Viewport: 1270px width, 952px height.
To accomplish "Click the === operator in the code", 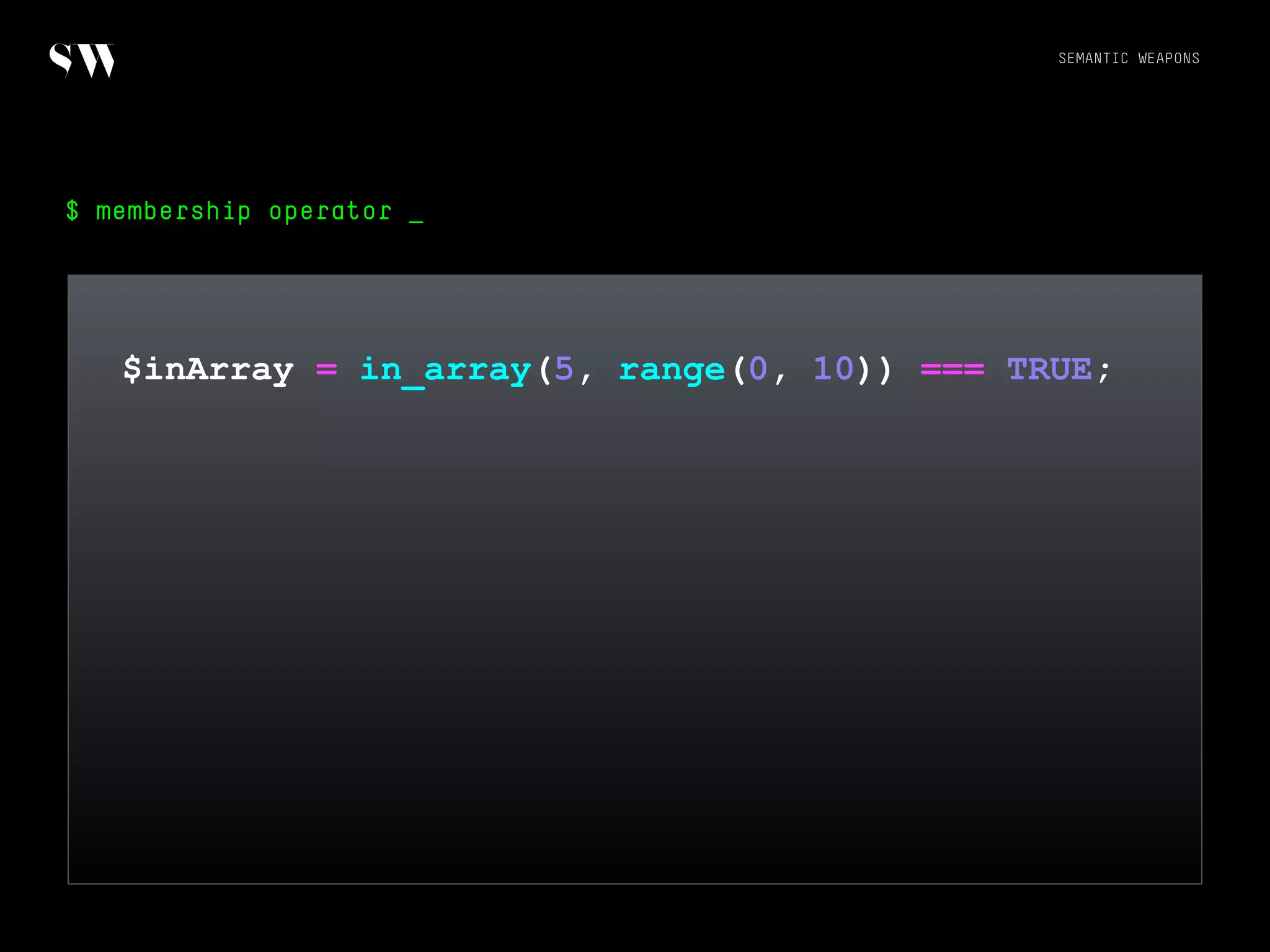I will coord(952,370).
